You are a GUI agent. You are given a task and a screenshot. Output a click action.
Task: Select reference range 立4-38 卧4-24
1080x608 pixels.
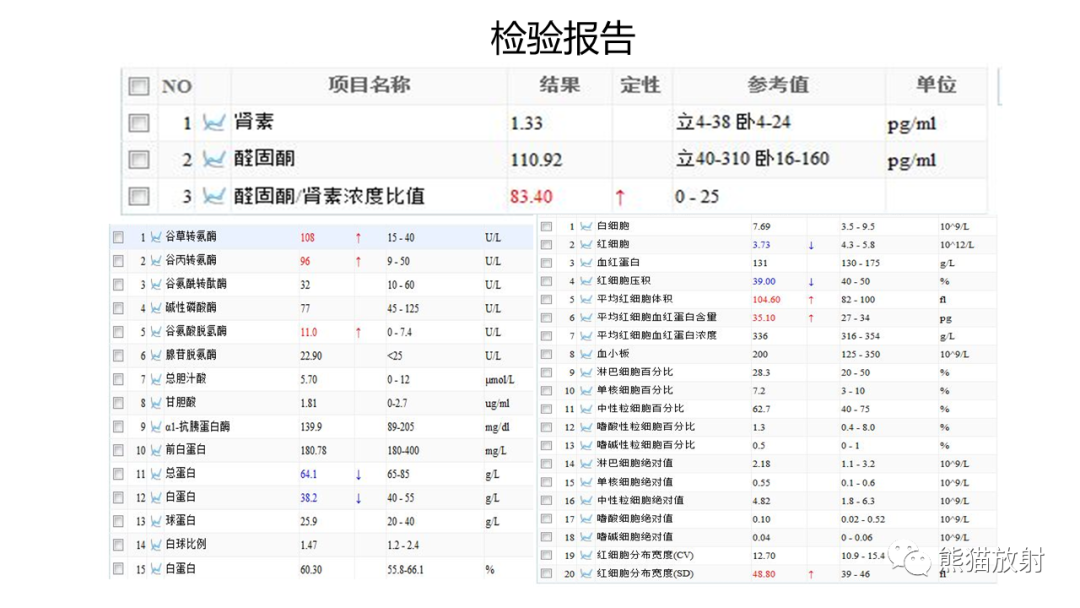[733, 123]
